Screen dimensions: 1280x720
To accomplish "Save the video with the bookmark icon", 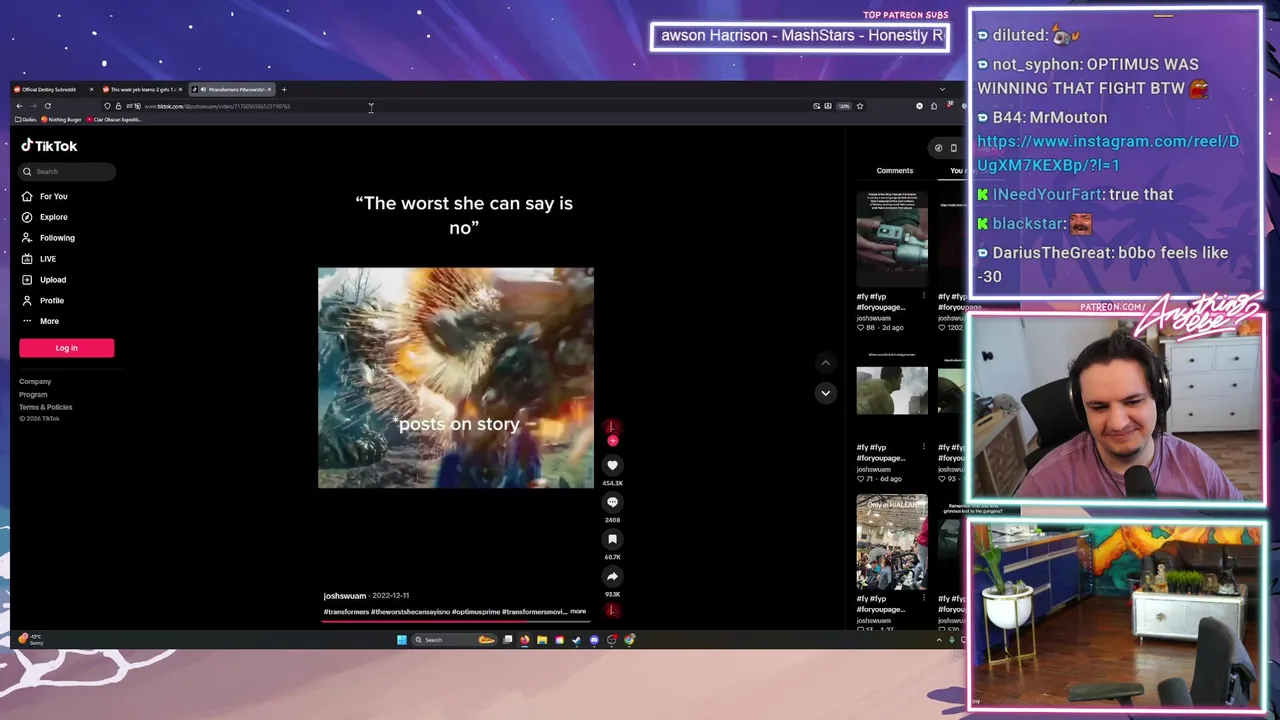I will click(x=612, y=539).
